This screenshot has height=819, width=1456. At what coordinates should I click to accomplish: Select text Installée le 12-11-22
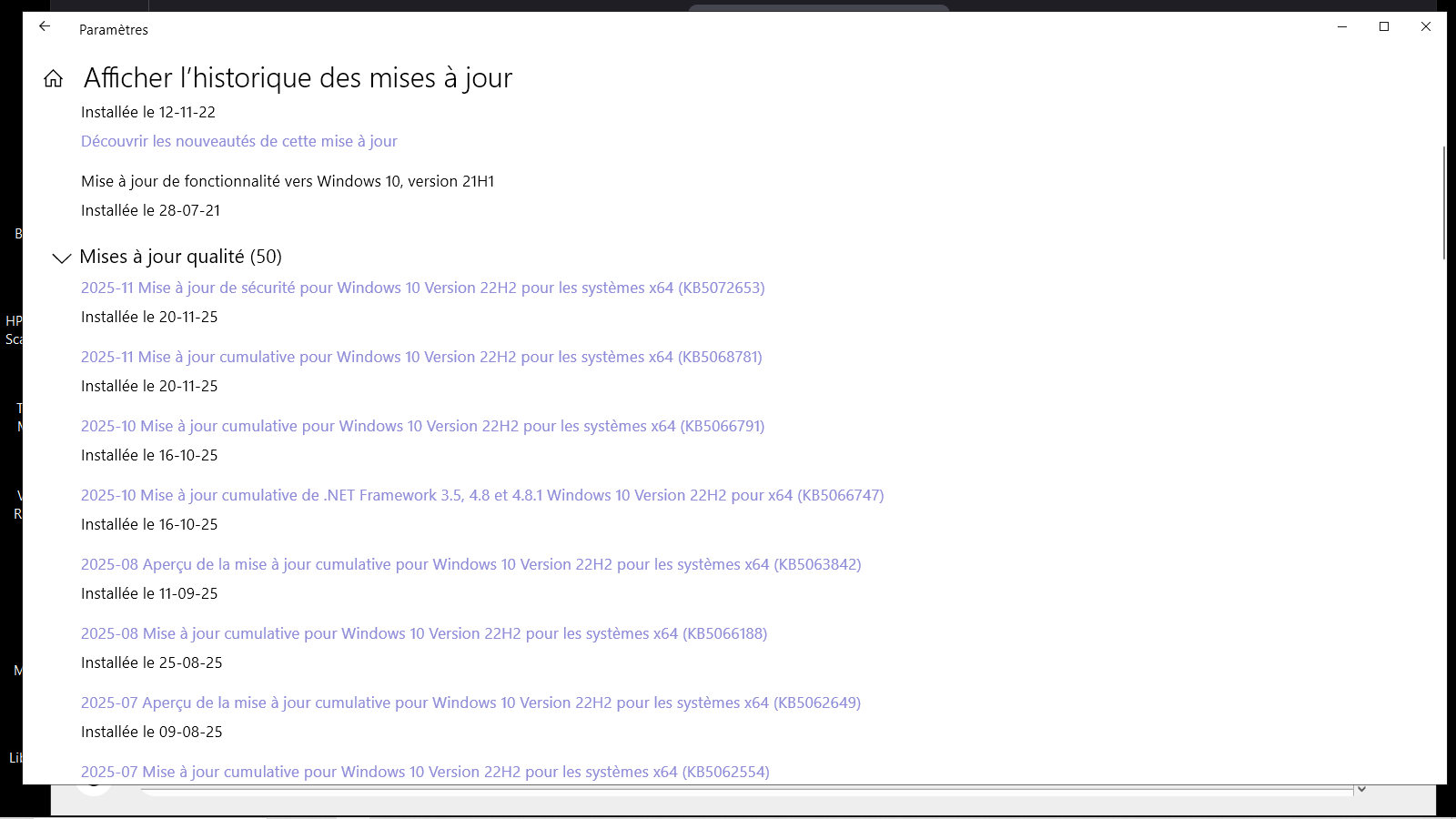[x=148, y=112]
